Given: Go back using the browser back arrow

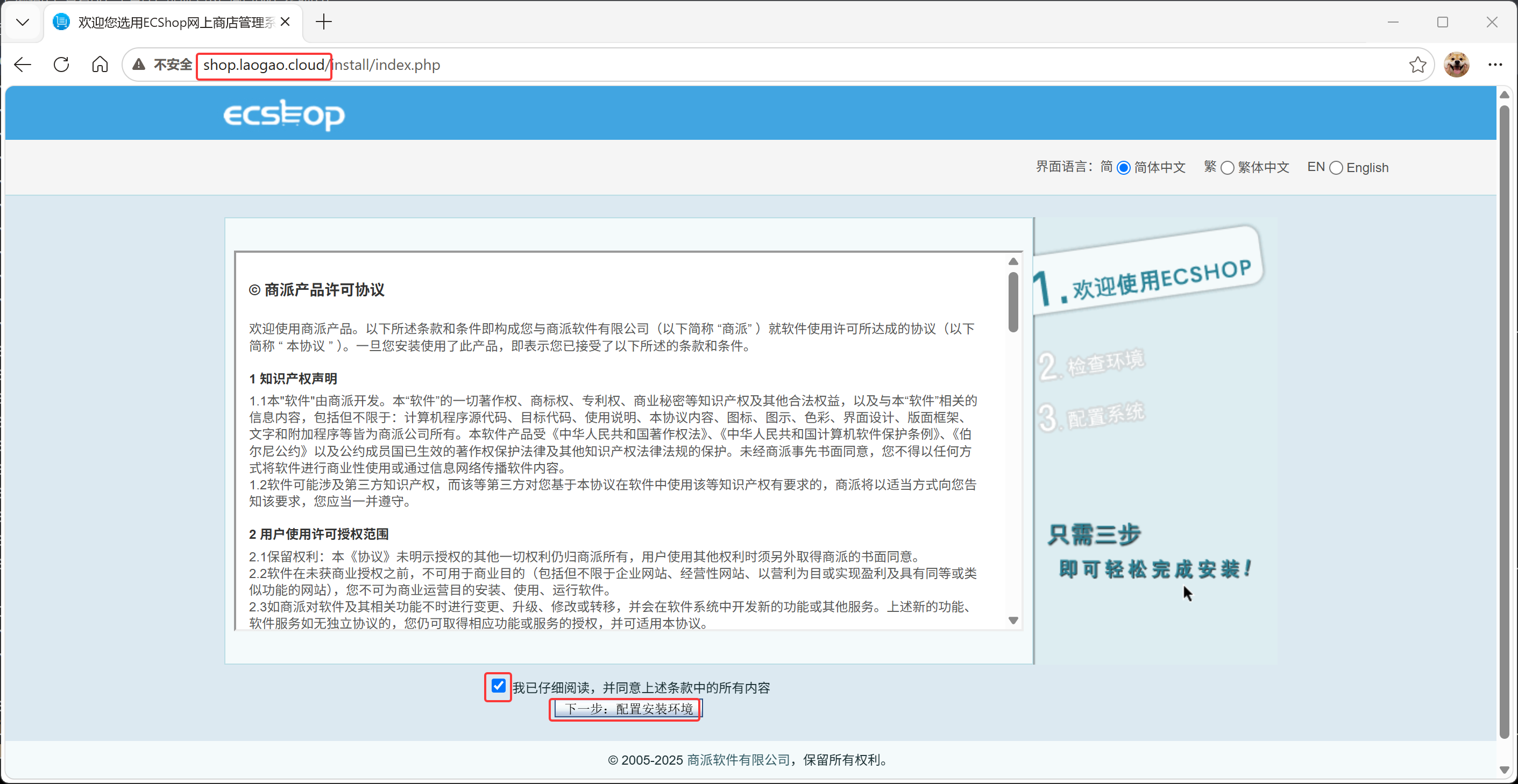Looking at the screenshot, I should [23, 64].
